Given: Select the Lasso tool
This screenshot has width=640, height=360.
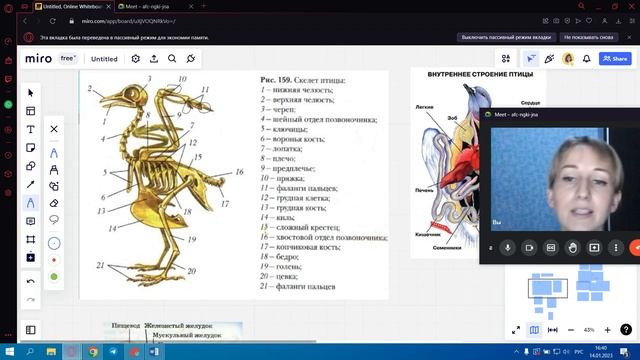Looking at the screenshot, I should pyautogui.click(x=54, y=220).
